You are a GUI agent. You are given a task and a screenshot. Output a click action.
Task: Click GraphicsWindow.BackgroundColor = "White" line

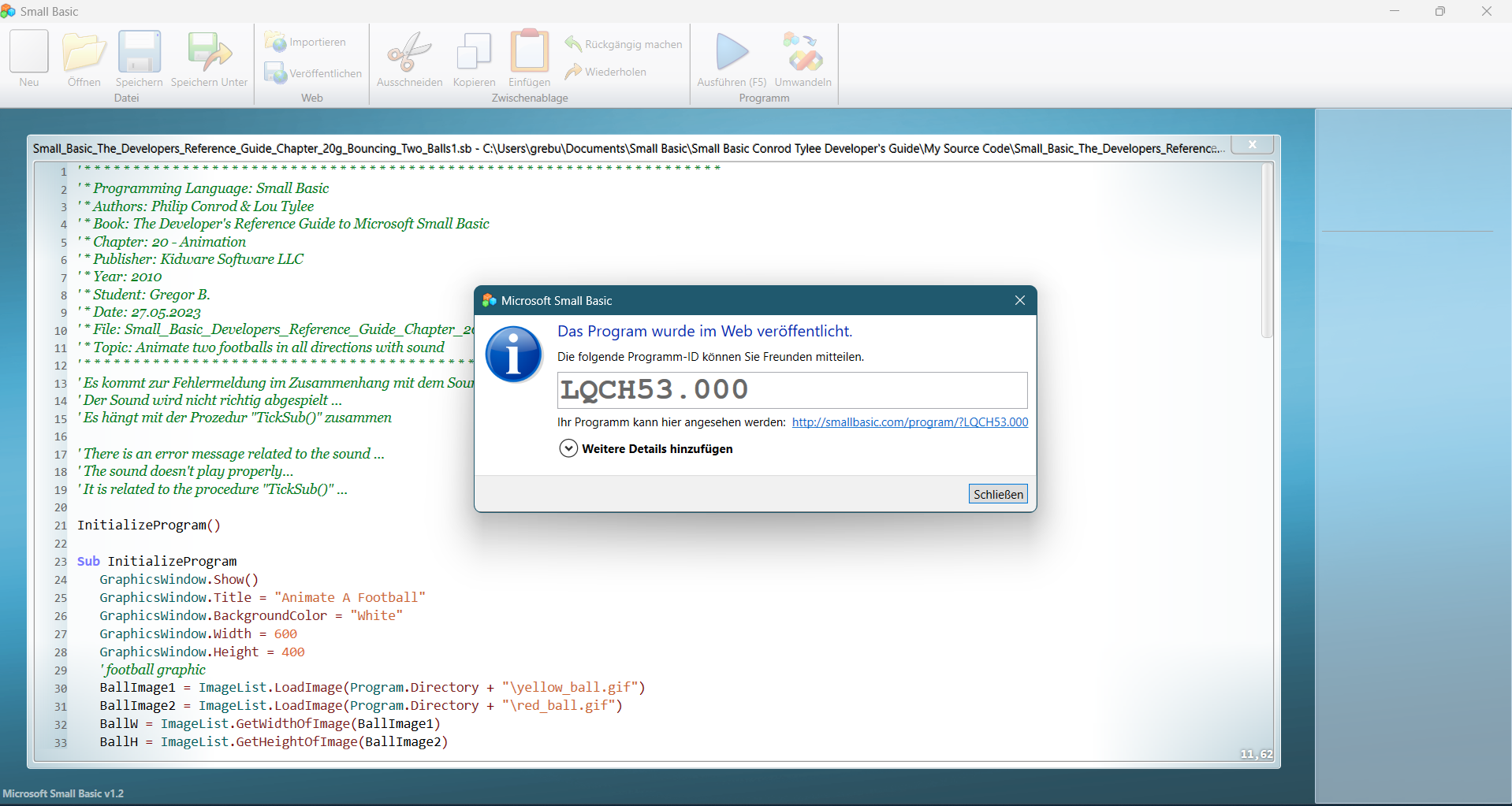pos(251,615)
